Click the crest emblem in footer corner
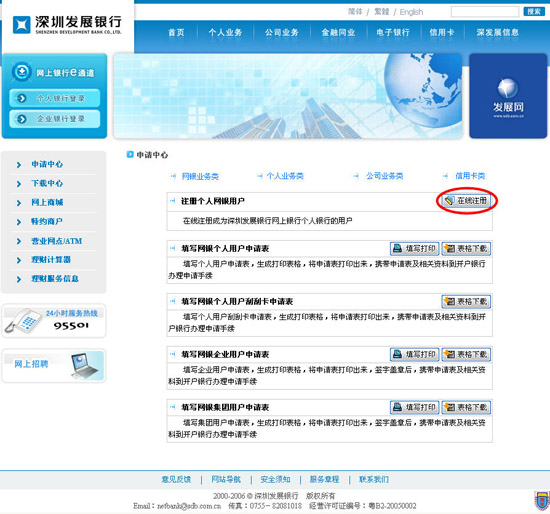Viewport: 550px width, 514px height. coord(542,500)
